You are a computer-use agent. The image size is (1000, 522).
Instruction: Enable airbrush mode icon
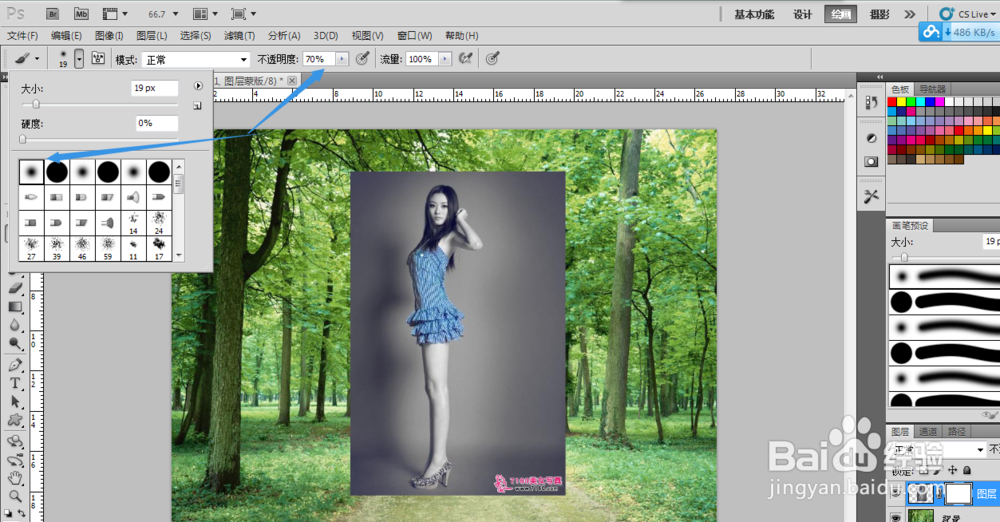466,59
